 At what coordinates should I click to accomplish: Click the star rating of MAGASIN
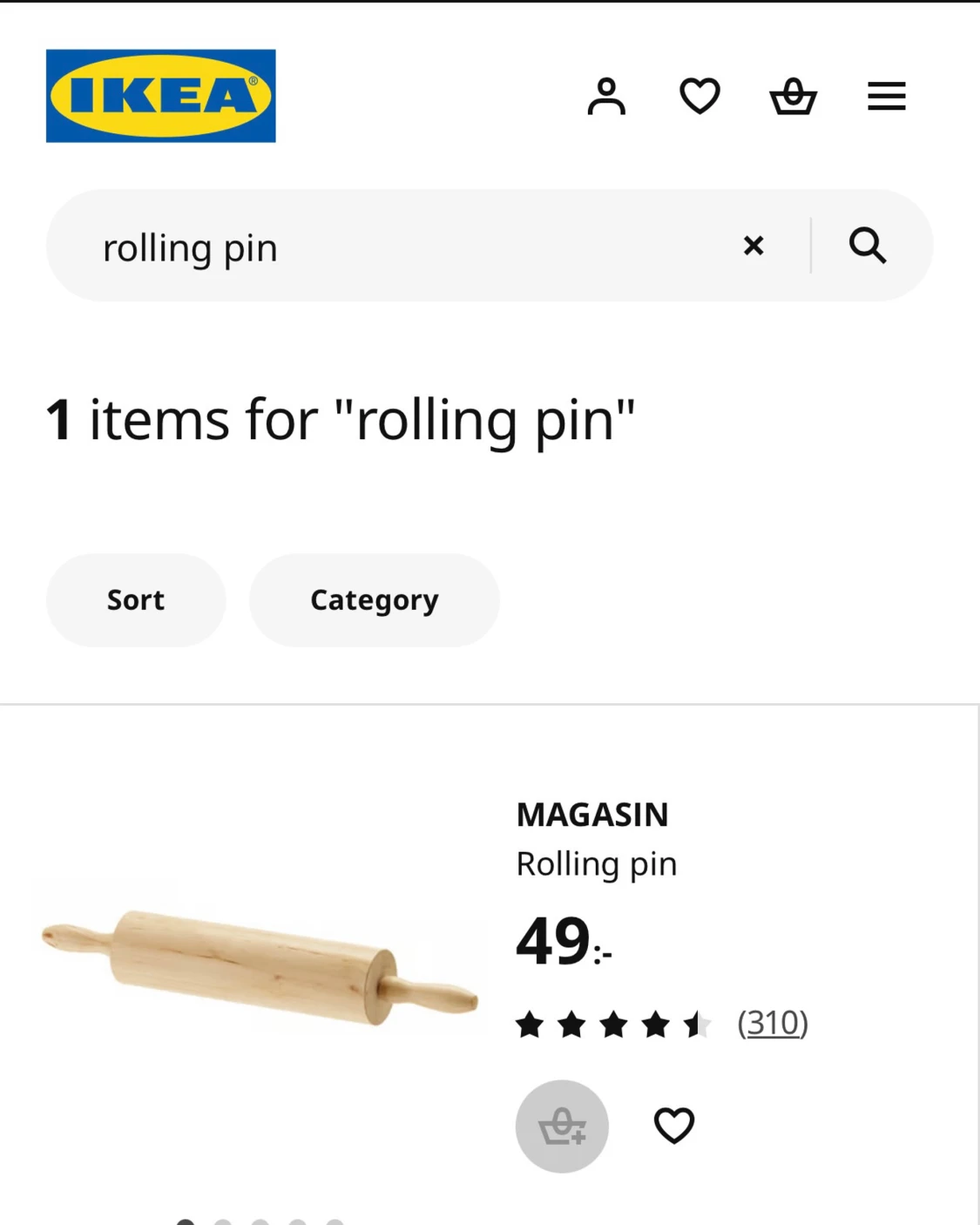613,1025
